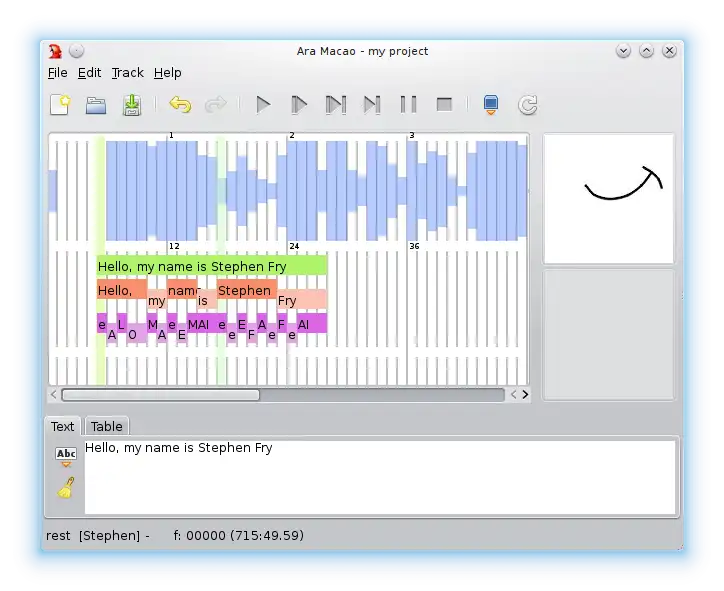Open the File menu

[57, 73]
